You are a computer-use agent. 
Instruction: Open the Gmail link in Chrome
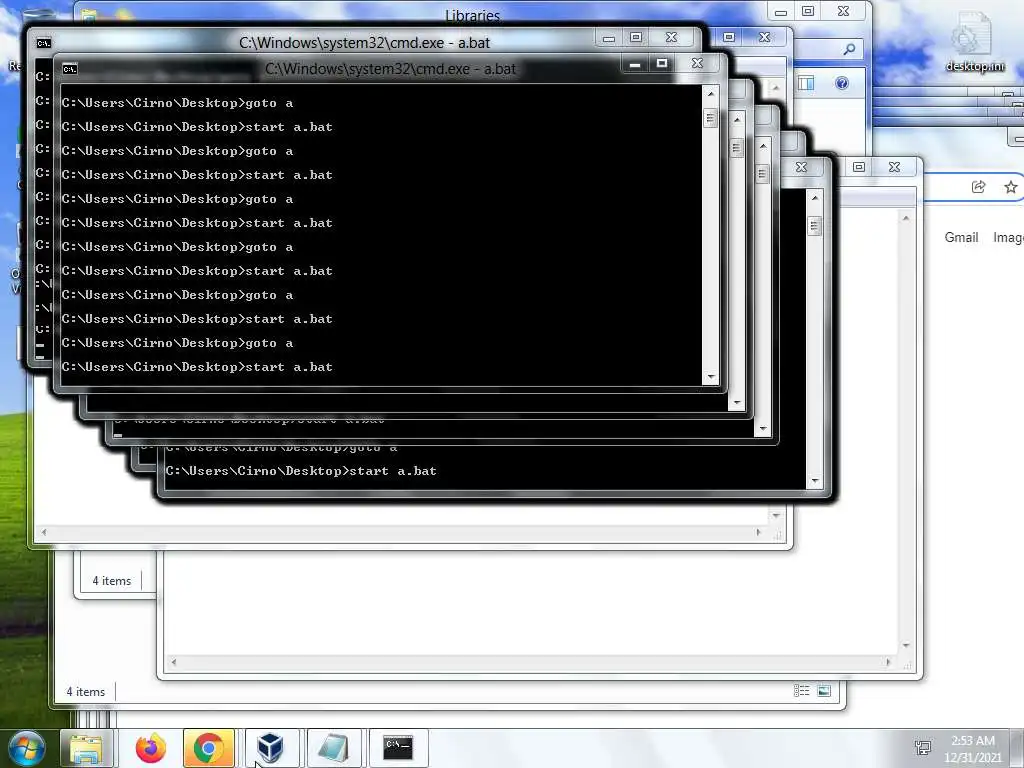point(961,238)
